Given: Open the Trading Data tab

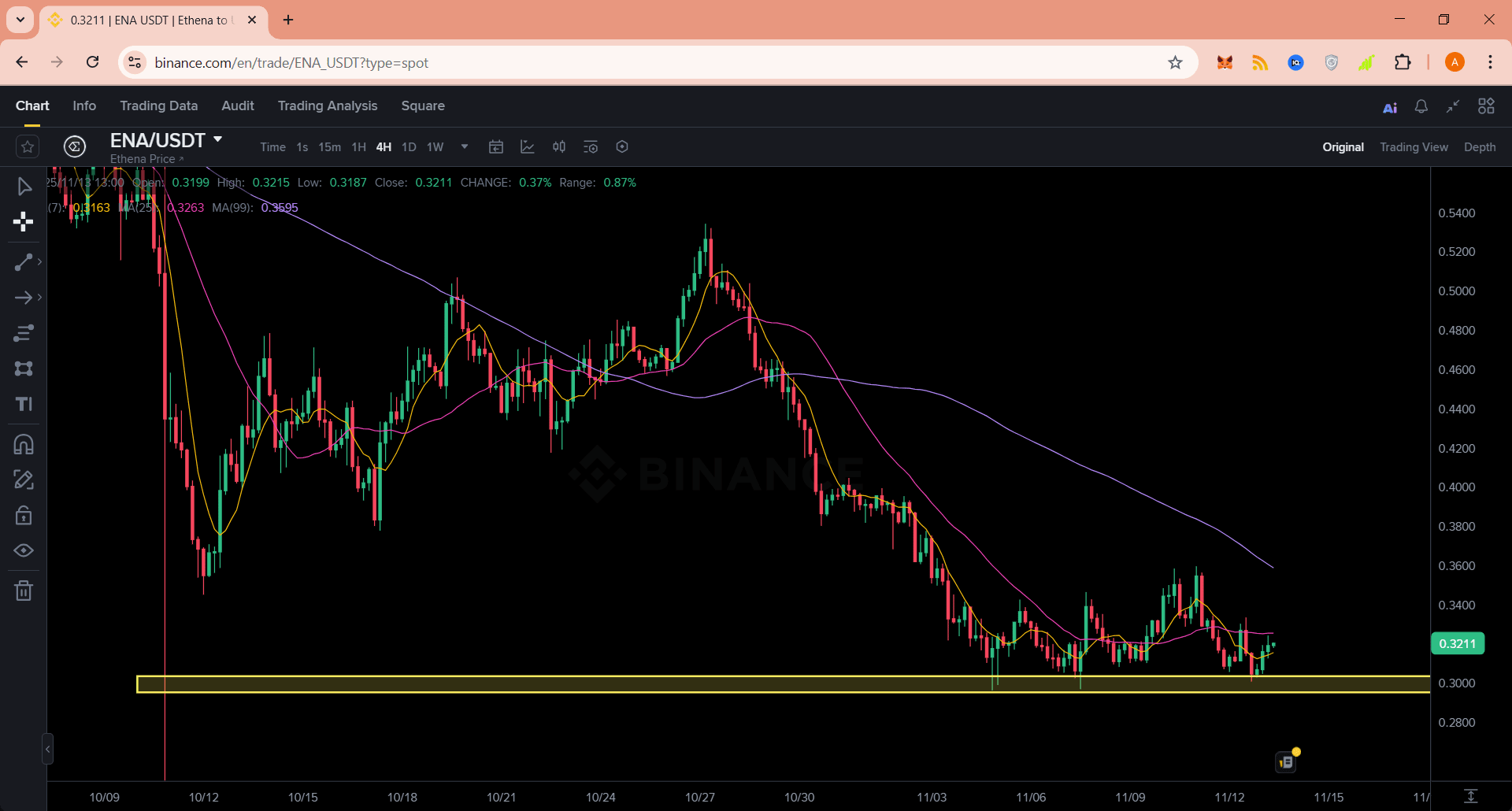Looking at the screenshot, I should tap(159, 106).
